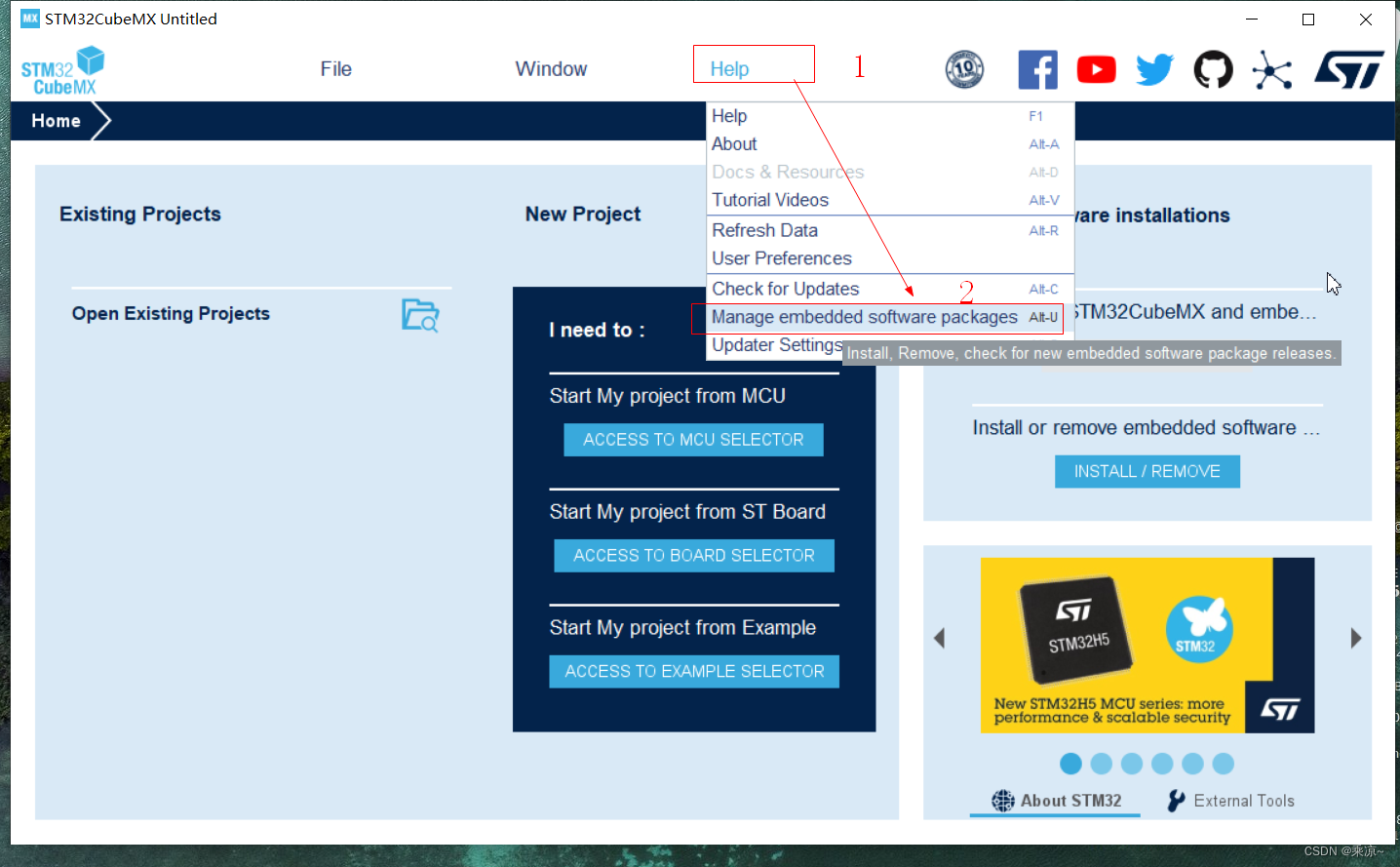Viewport: 1400px width, 867px height.
Task: Click the MX title bar app icon
Action: (x=30, y=19)
